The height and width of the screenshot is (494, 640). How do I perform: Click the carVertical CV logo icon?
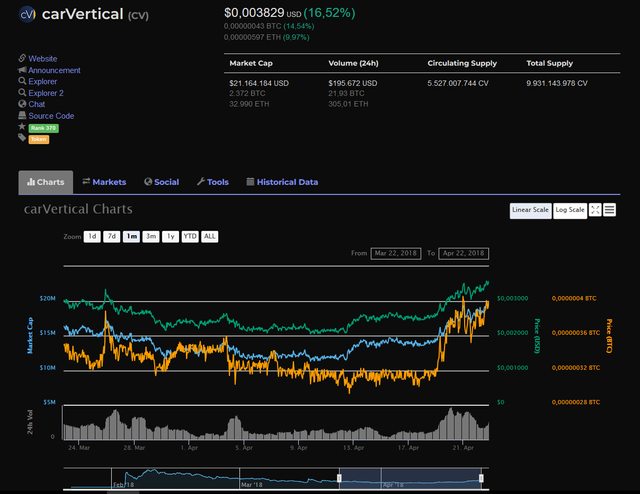pyautogui.click(x=27, y=14)
